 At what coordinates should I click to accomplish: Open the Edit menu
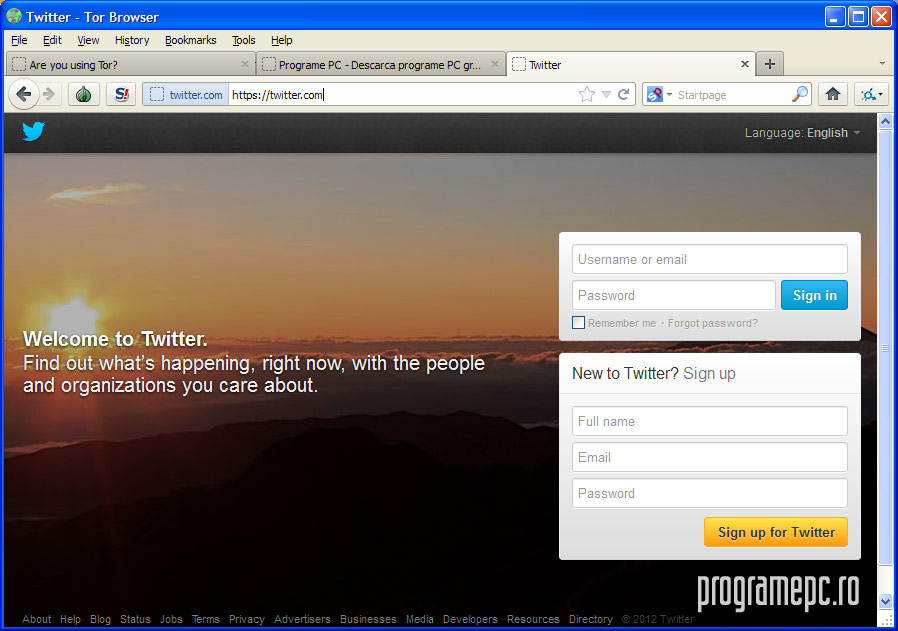pyautogui.click(x=52, y=40)
